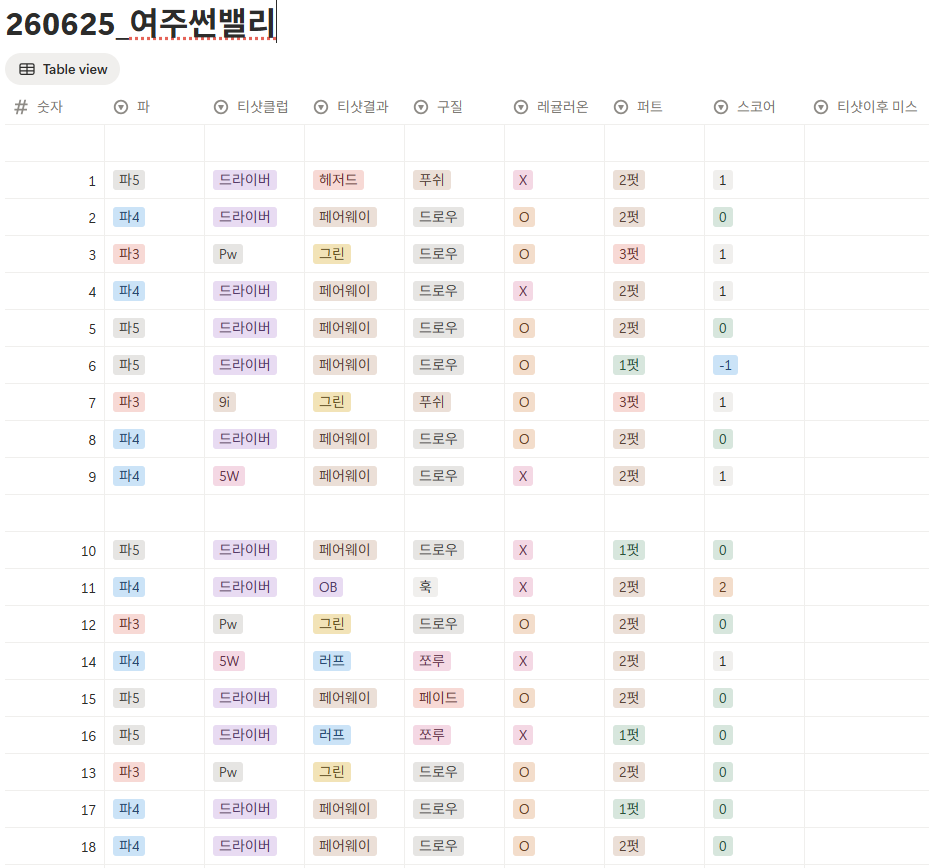Click the 파3 tag in row 13
Screen dimensions: 929x868
click(x=129, y=772)
